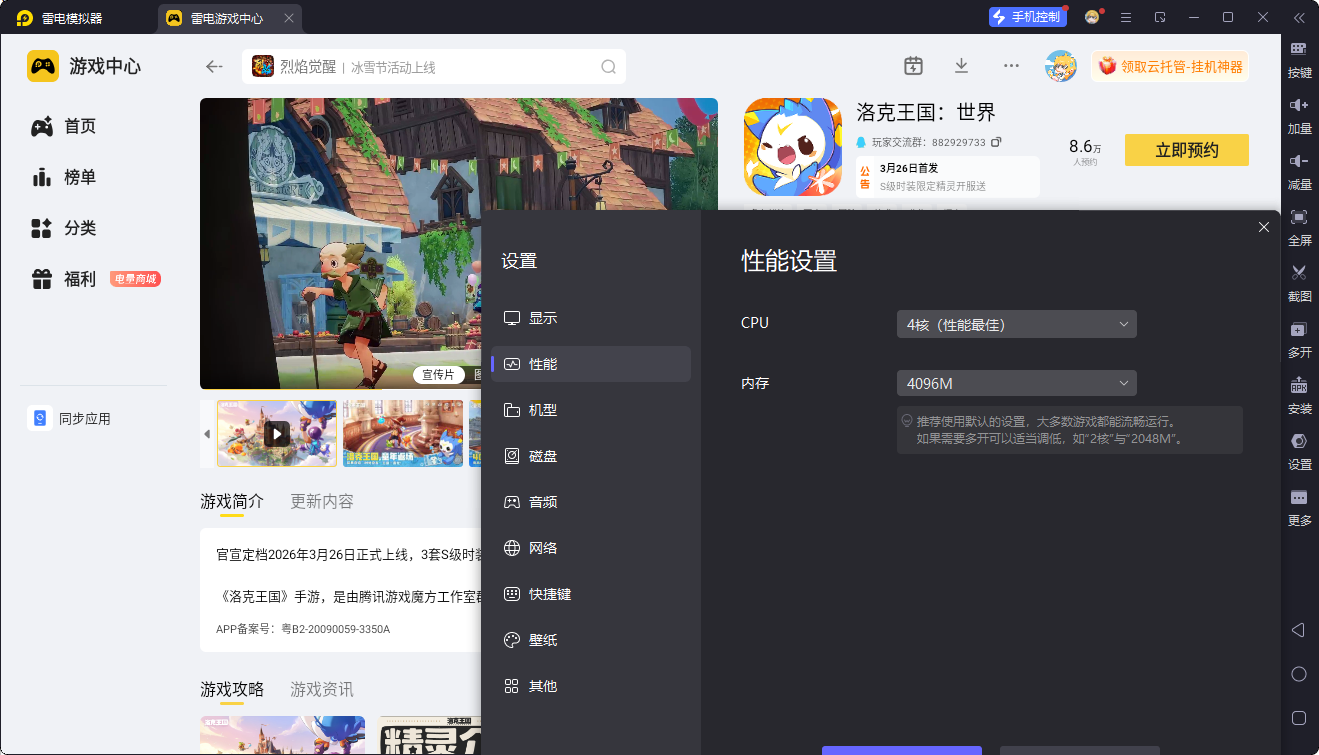Open 磁盘 disk settings
This screenshot has width=1319, height=755.
(x=591, y=456)
